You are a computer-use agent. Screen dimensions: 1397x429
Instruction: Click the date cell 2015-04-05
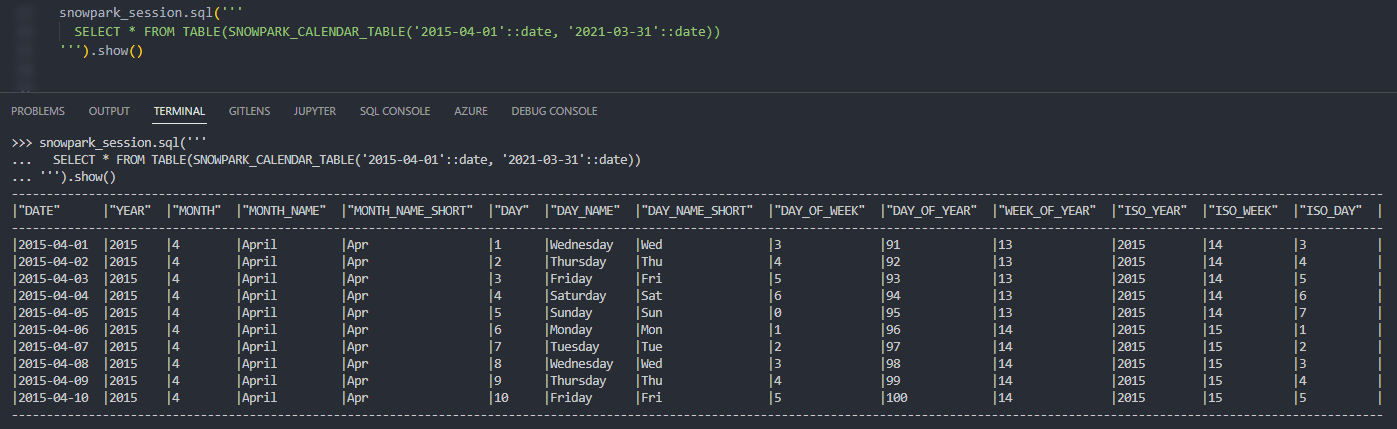tap(53, 312)
